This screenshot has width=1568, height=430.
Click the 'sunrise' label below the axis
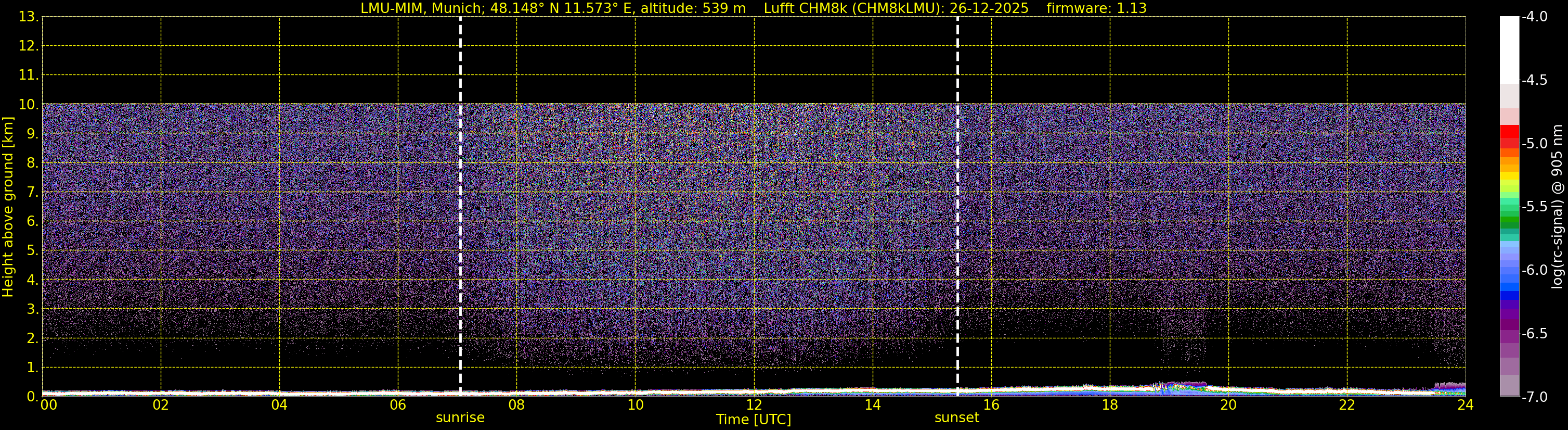click(x=460, y=418)
